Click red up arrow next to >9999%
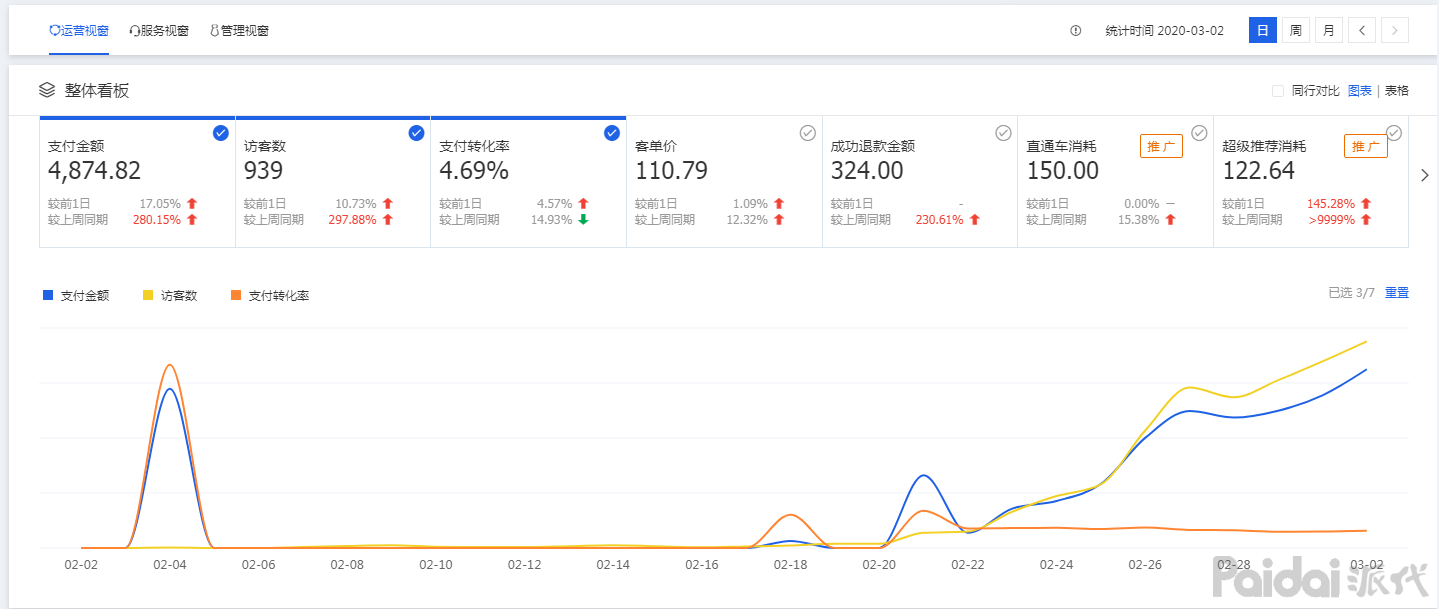This screenshot has height=609, width=1439. click(x=1366, y=220)
